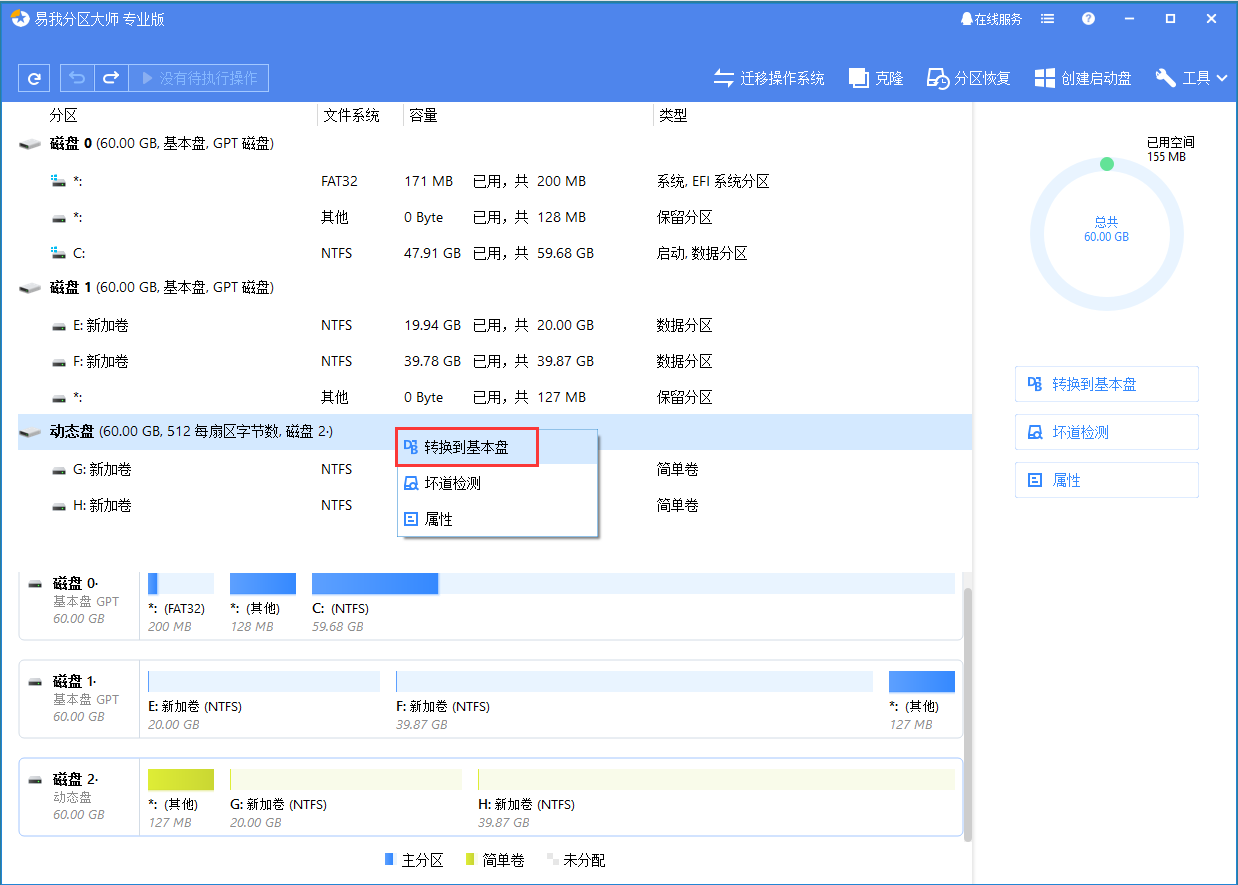Select 转换到基本盘 in context menu

coord(467,448)
